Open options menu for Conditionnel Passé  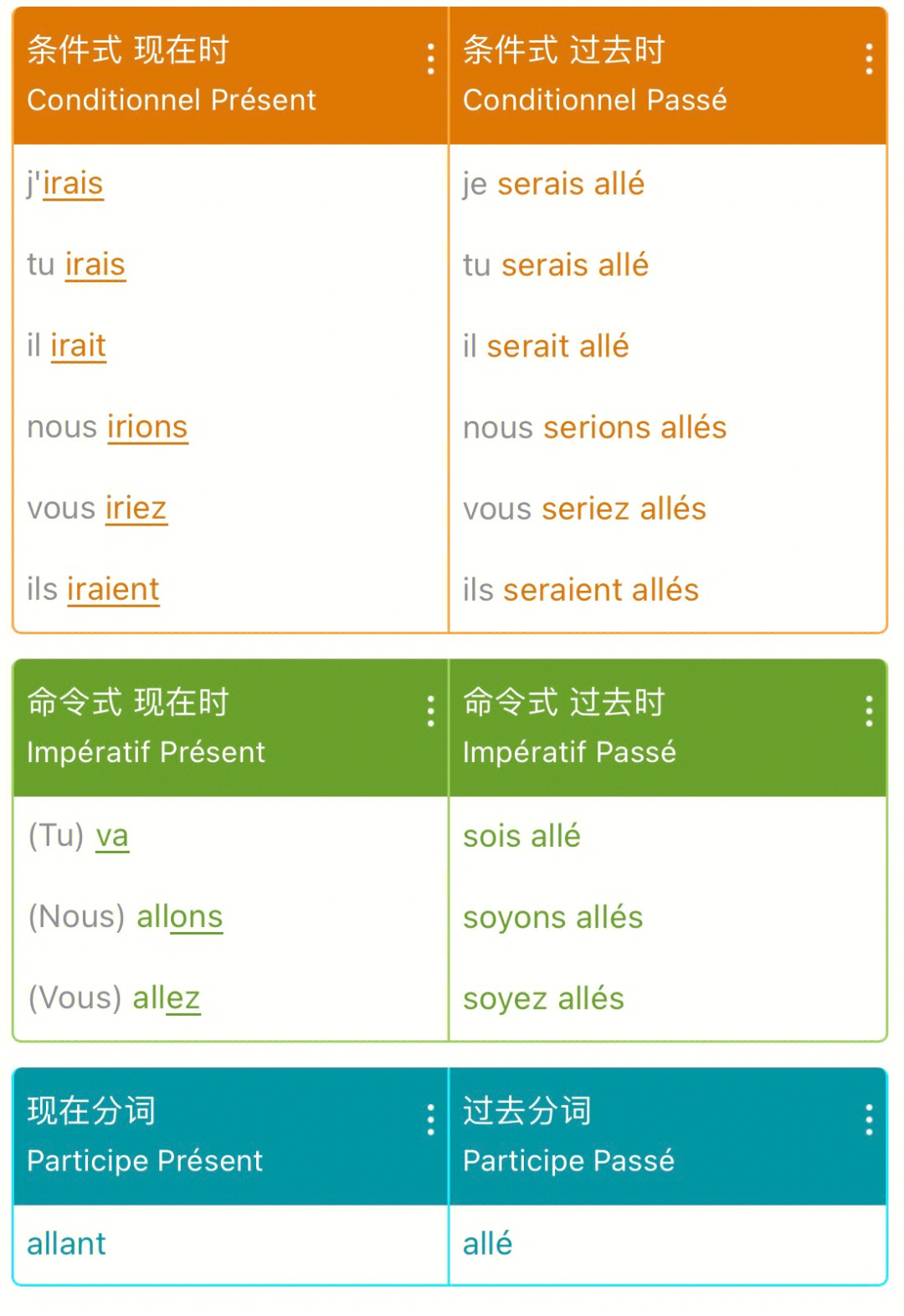click(869, 59)
